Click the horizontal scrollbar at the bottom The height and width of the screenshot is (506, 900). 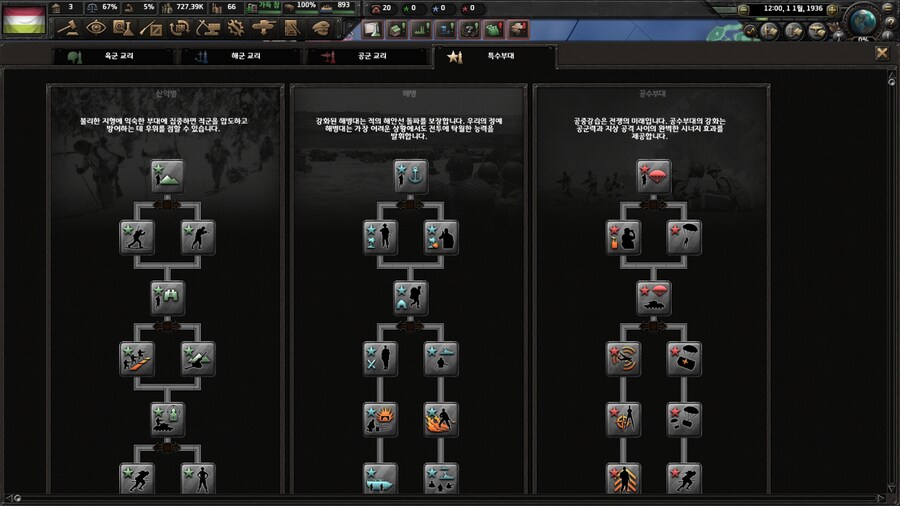pyautogui.click(x=450, y=498)
